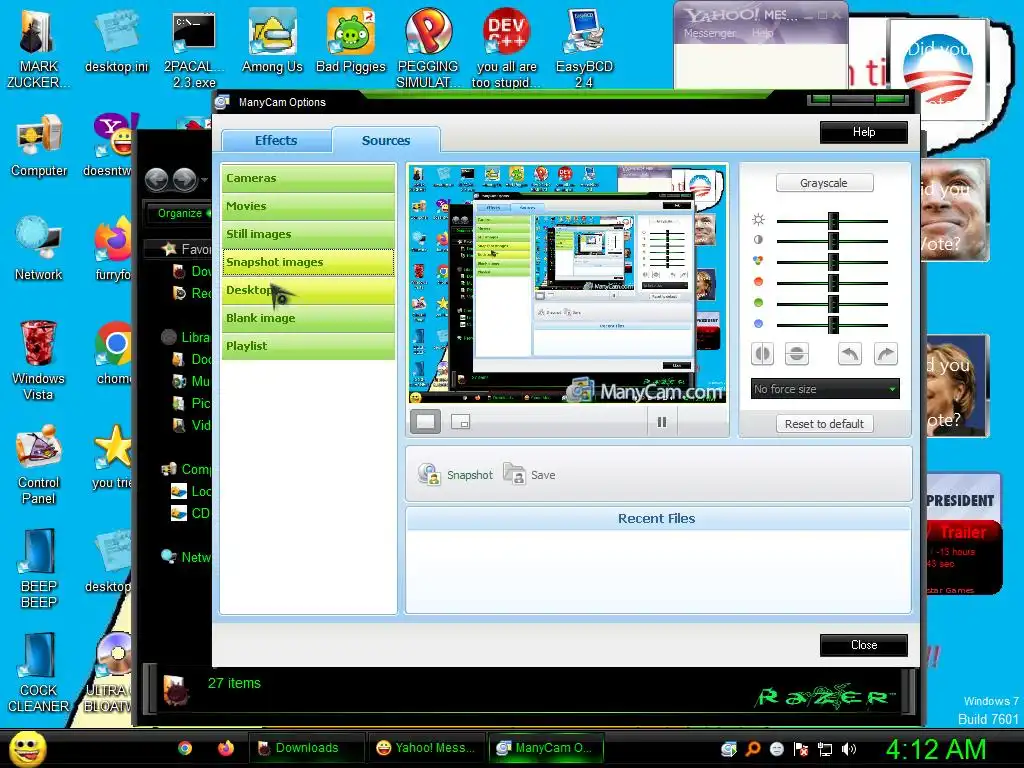Launch Firefox from taskbar
Image resolution: width=1024 pixels, height=768 pixels.
click(x=226, y=748)
